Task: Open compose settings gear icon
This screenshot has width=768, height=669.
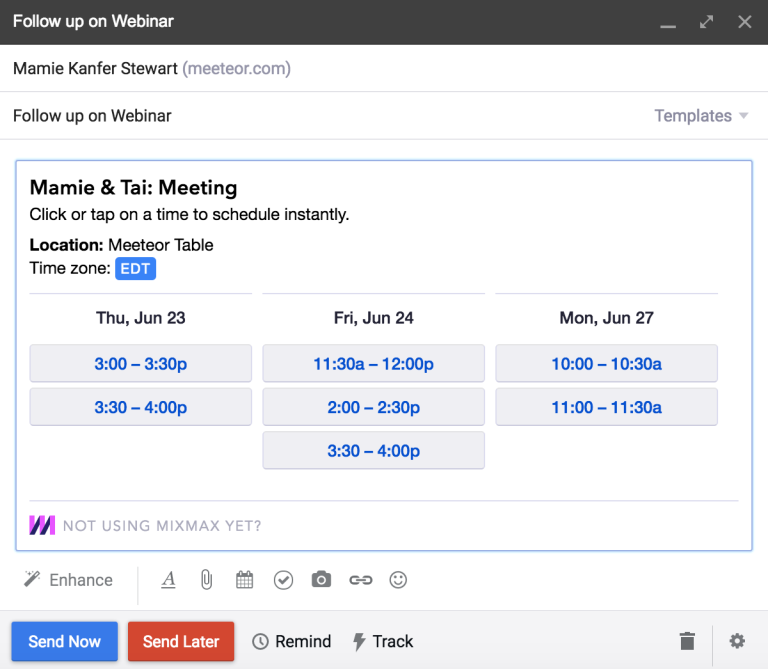Action: (x=737, y=641)
